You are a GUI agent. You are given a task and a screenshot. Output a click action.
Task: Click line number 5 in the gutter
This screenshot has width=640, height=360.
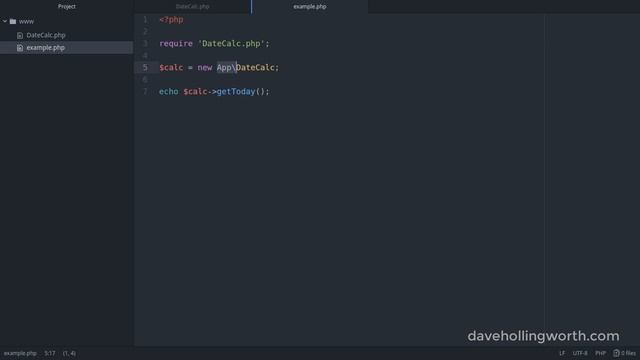click(x=145, y=67)
